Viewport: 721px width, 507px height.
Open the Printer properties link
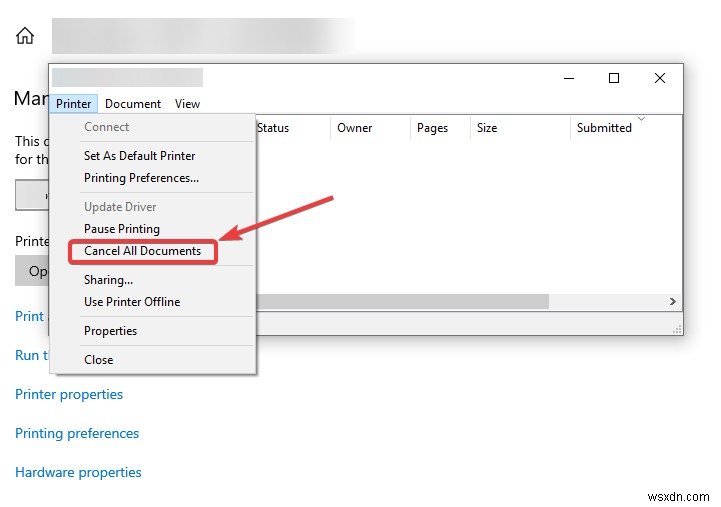tap(69, 394)
